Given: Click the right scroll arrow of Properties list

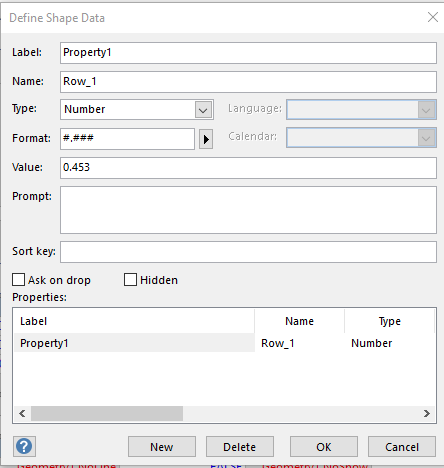Looking at the screenshot, I should pyautogui.click(x=427, y=413).
